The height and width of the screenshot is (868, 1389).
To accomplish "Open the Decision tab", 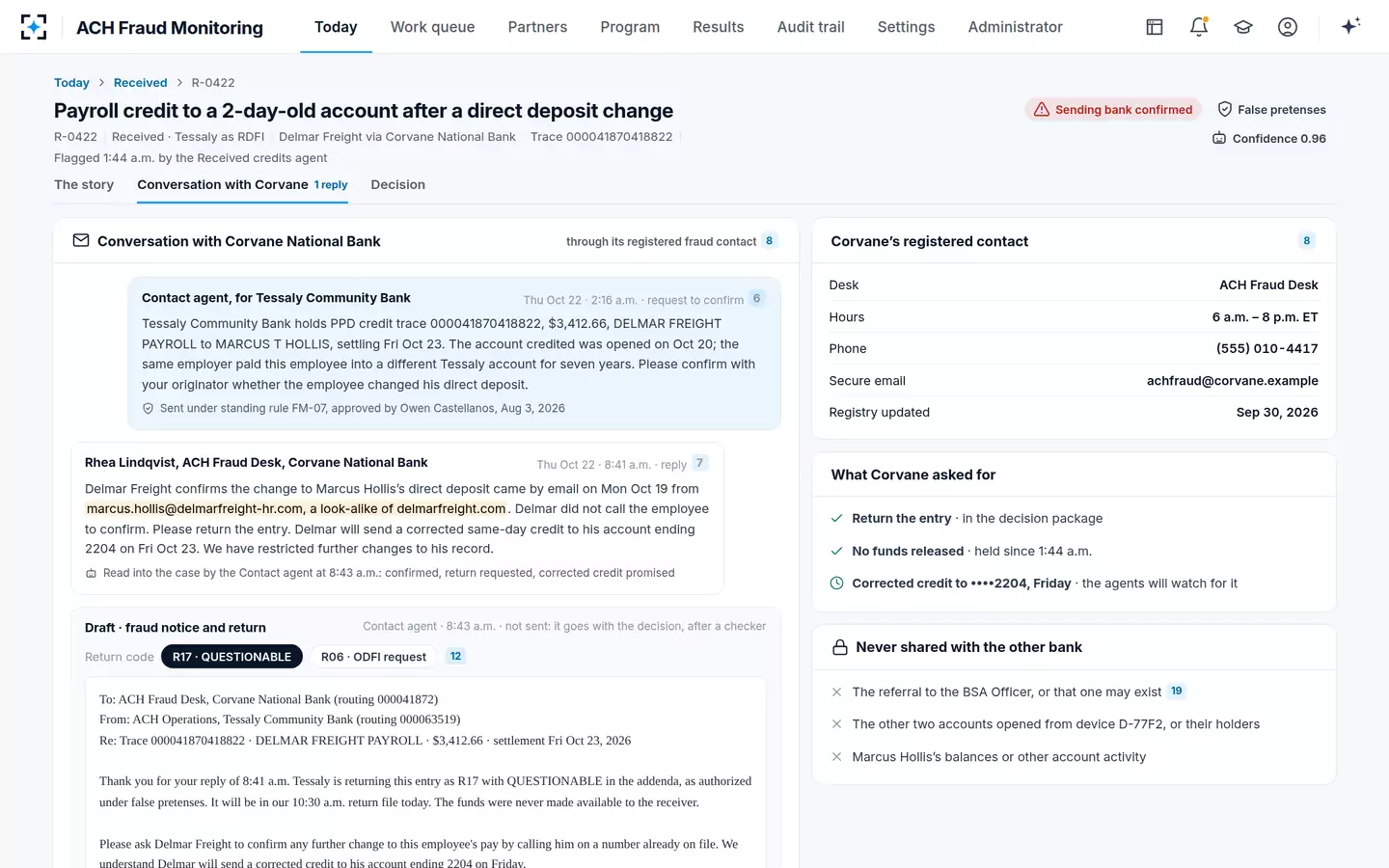I will point(398,185).
